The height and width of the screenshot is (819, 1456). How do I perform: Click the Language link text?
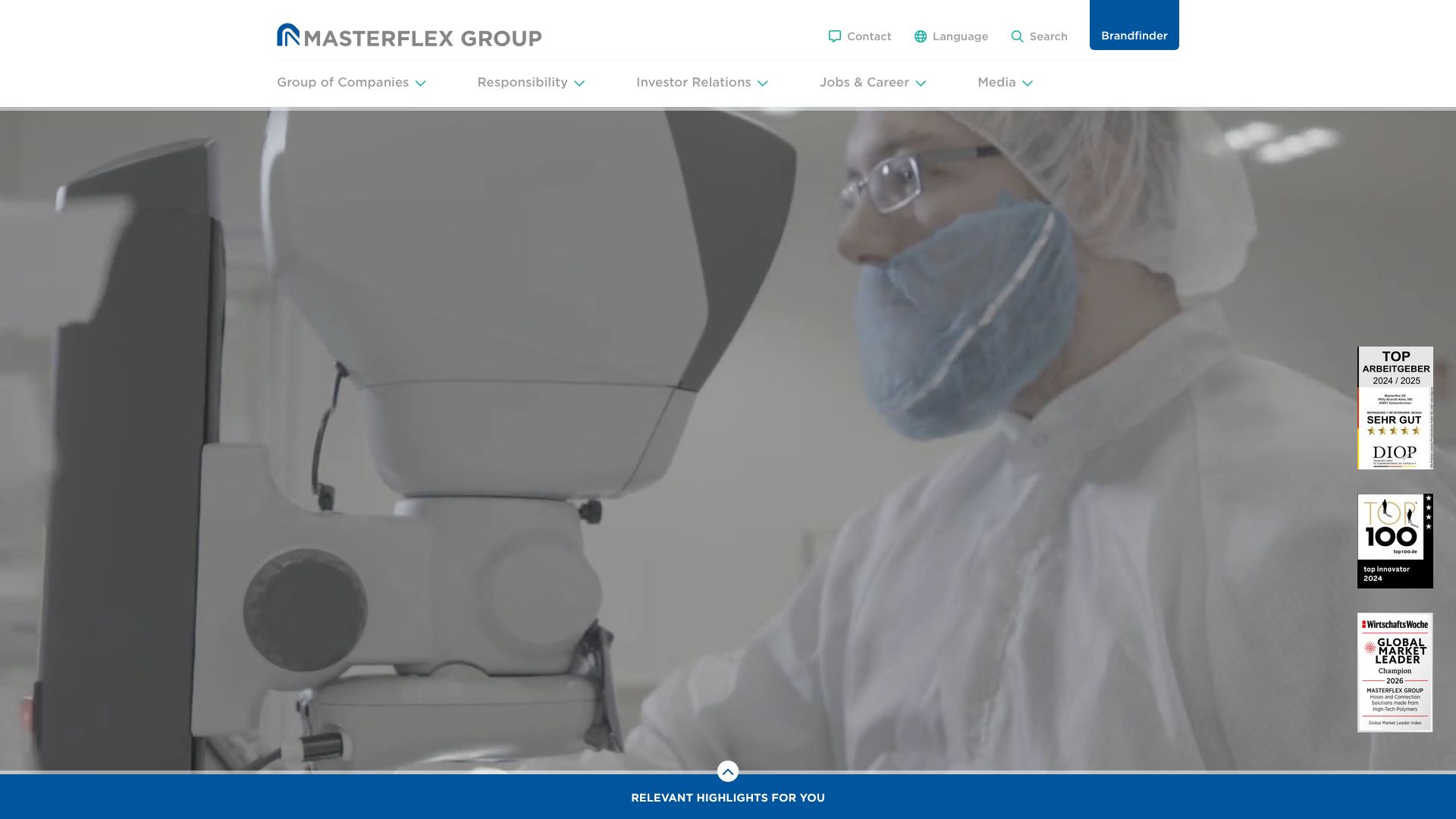[960, 36]
